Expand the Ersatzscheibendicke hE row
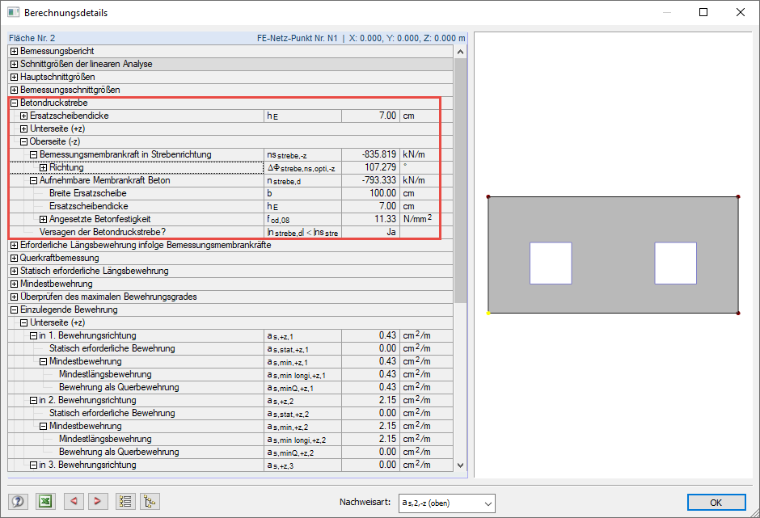 point(24,116)
